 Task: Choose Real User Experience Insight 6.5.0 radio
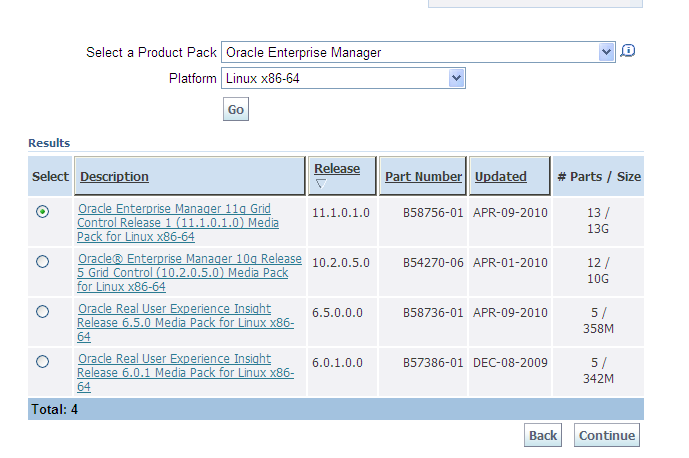(42, 312)
